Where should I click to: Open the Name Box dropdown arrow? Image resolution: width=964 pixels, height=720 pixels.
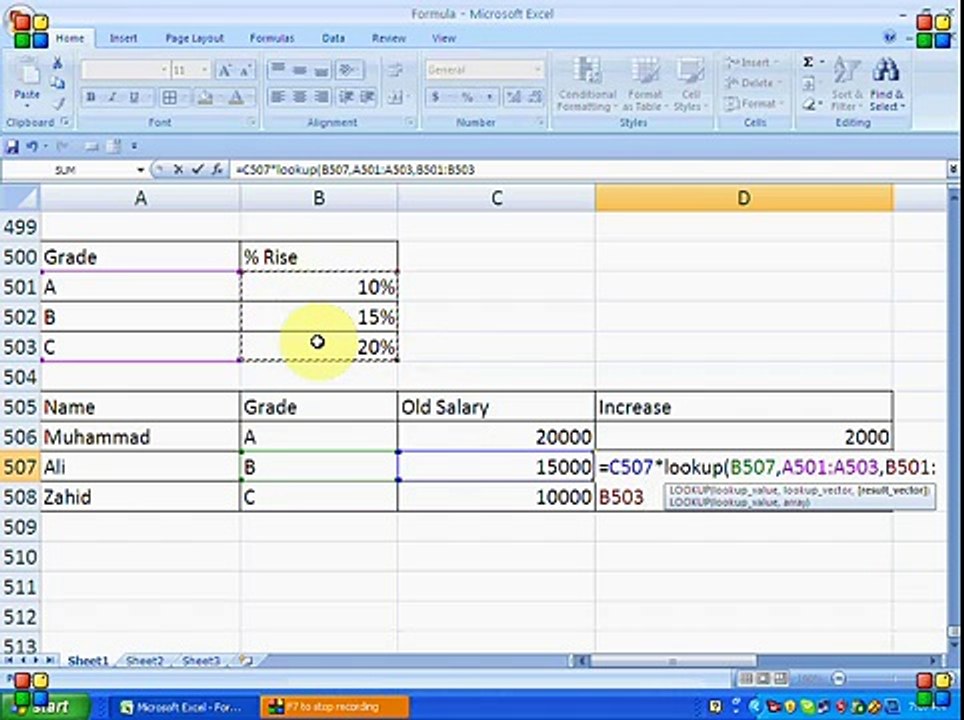tap(141, 170)
